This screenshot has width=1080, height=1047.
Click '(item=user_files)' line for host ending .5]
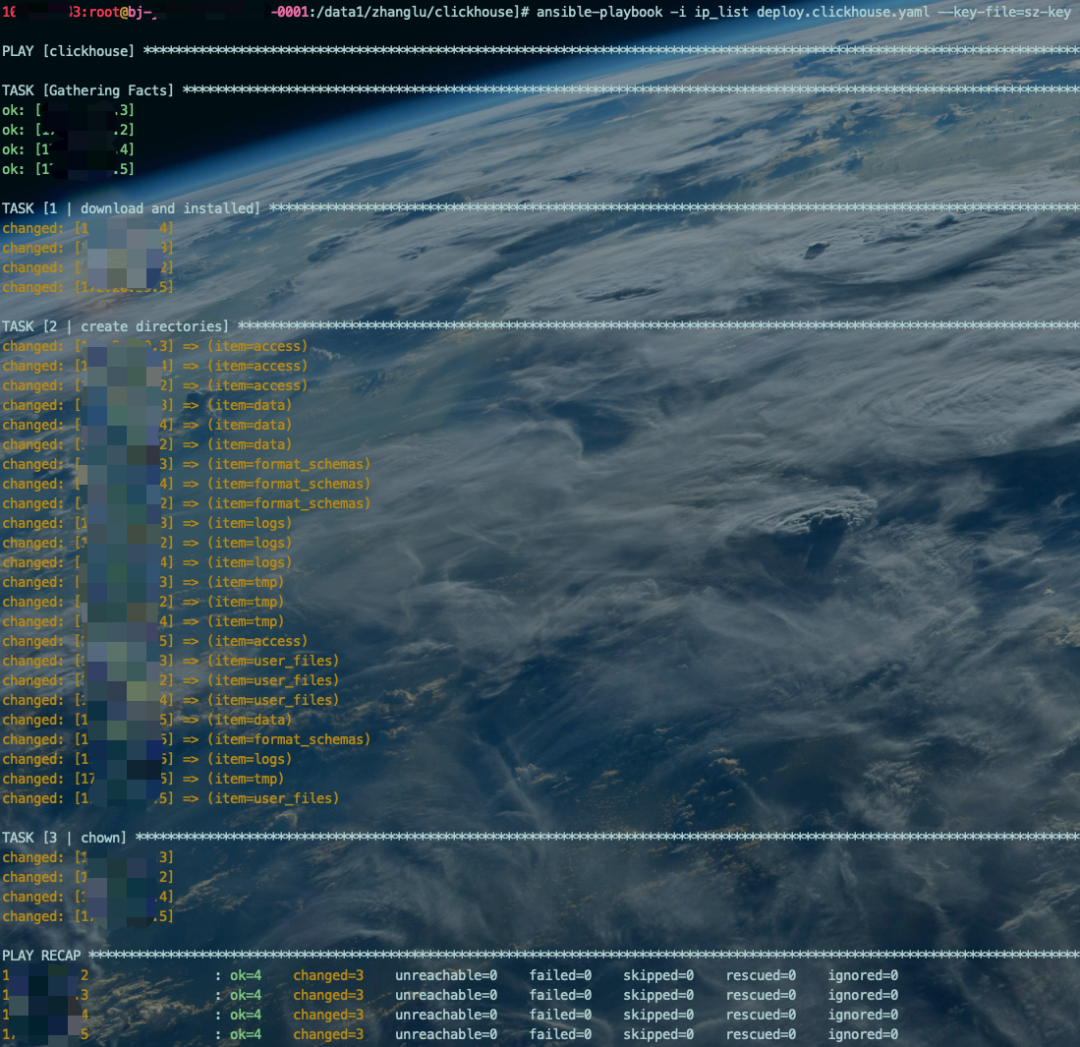click(171, 798)
